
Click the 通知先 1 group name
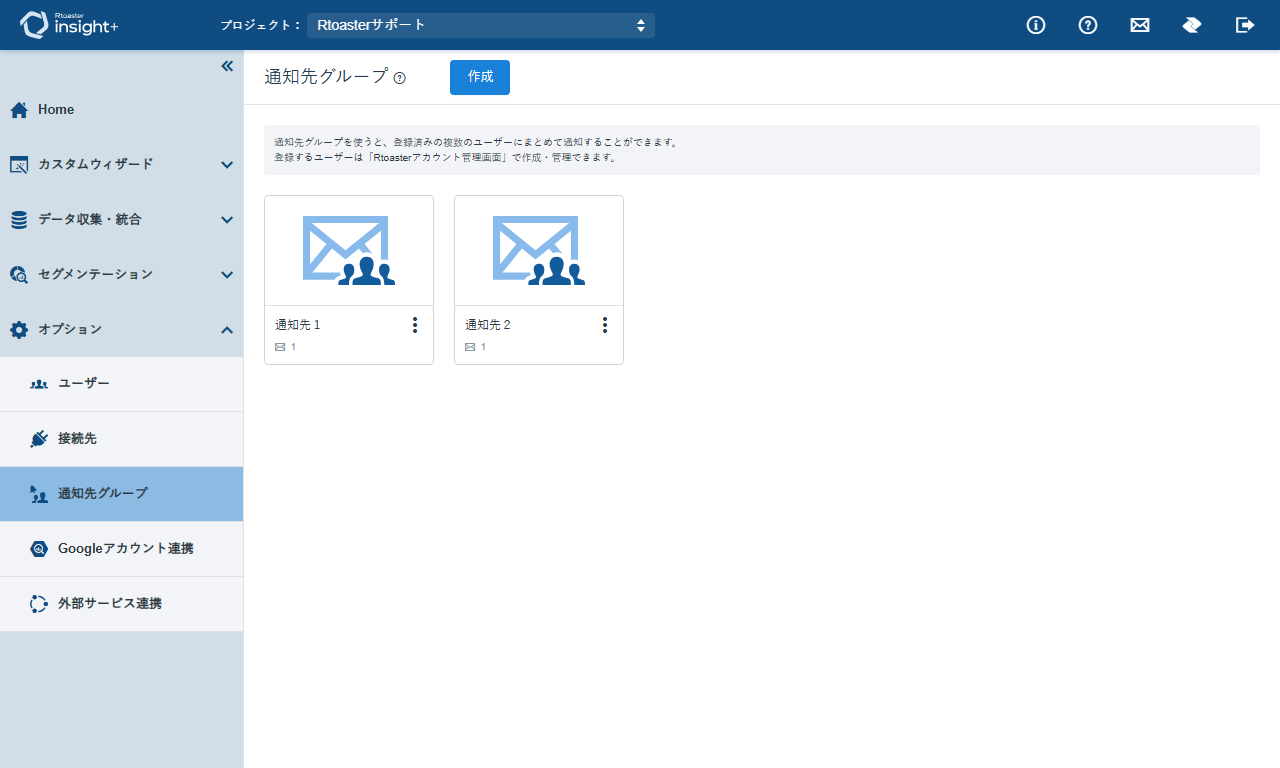click(x=298, y=325)
